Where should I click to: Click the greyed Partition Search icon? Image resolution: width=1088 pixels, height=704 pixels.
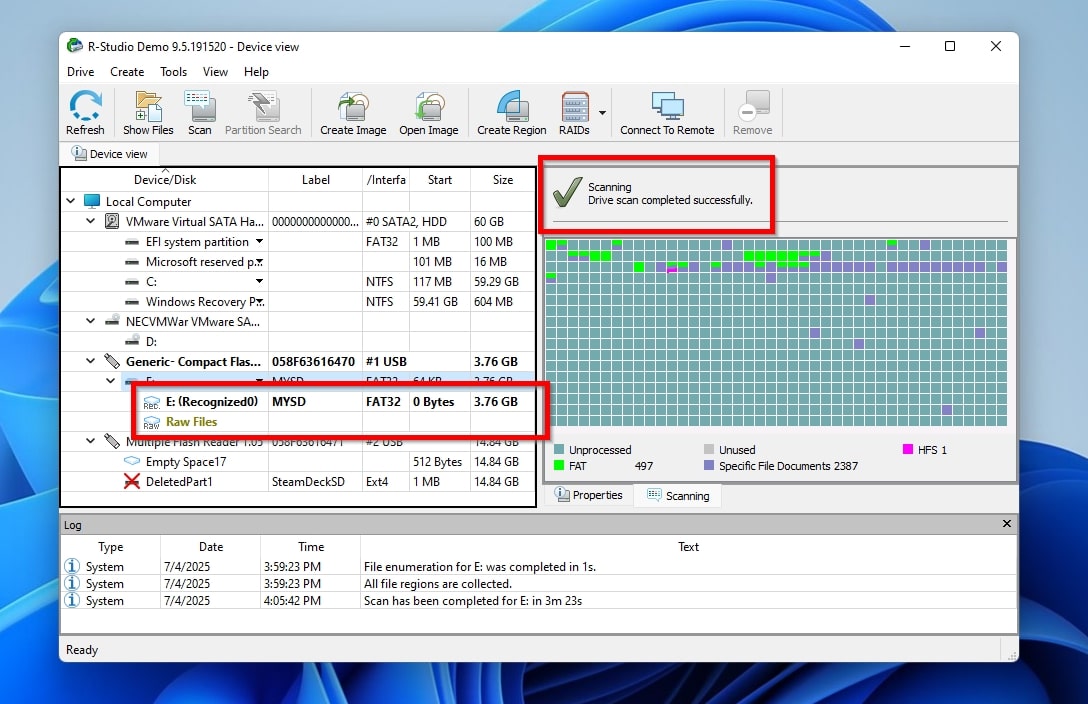pos(264,106)
